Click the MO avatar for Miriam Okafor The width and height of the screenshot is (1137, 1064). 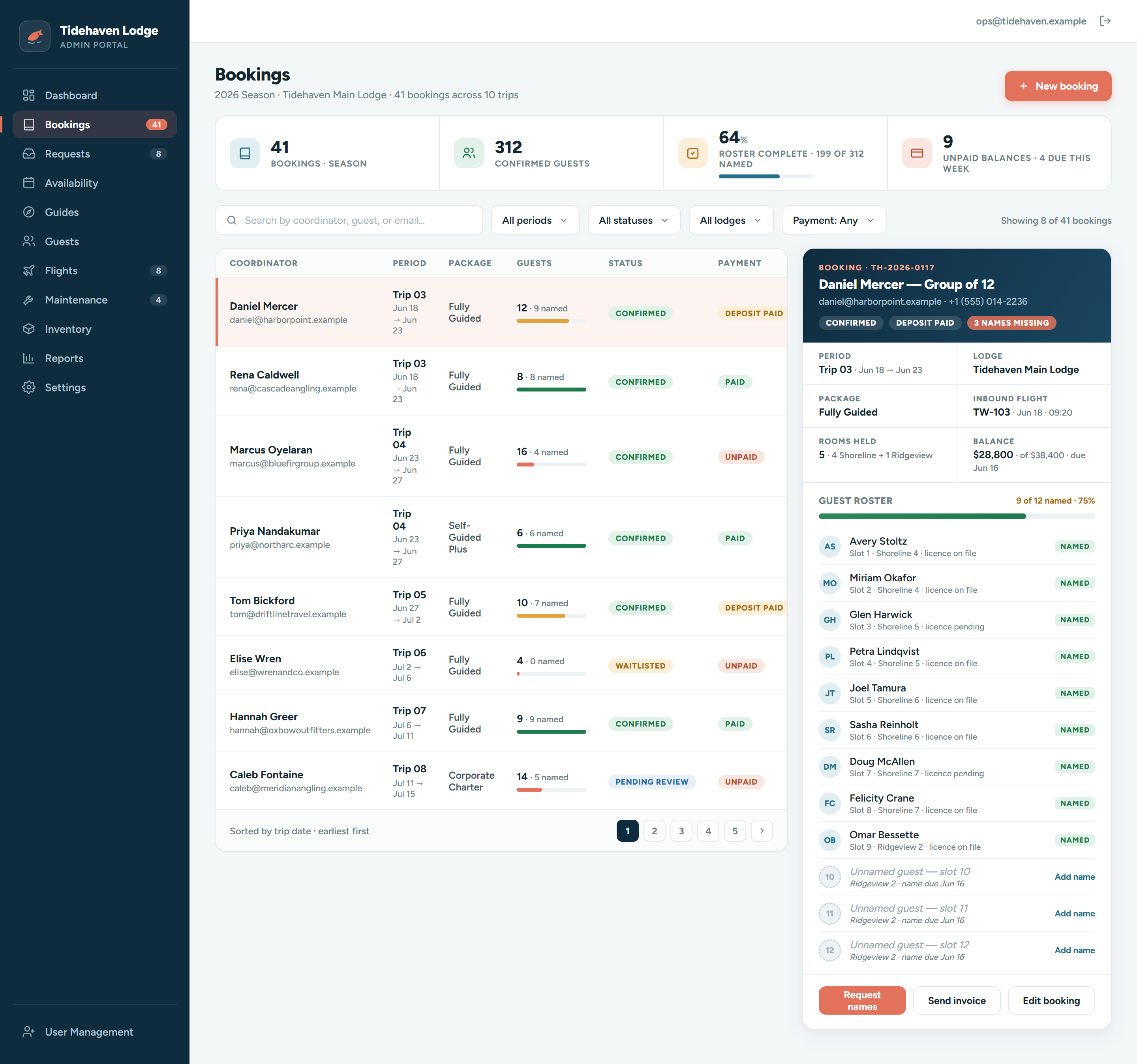point(829,583)
